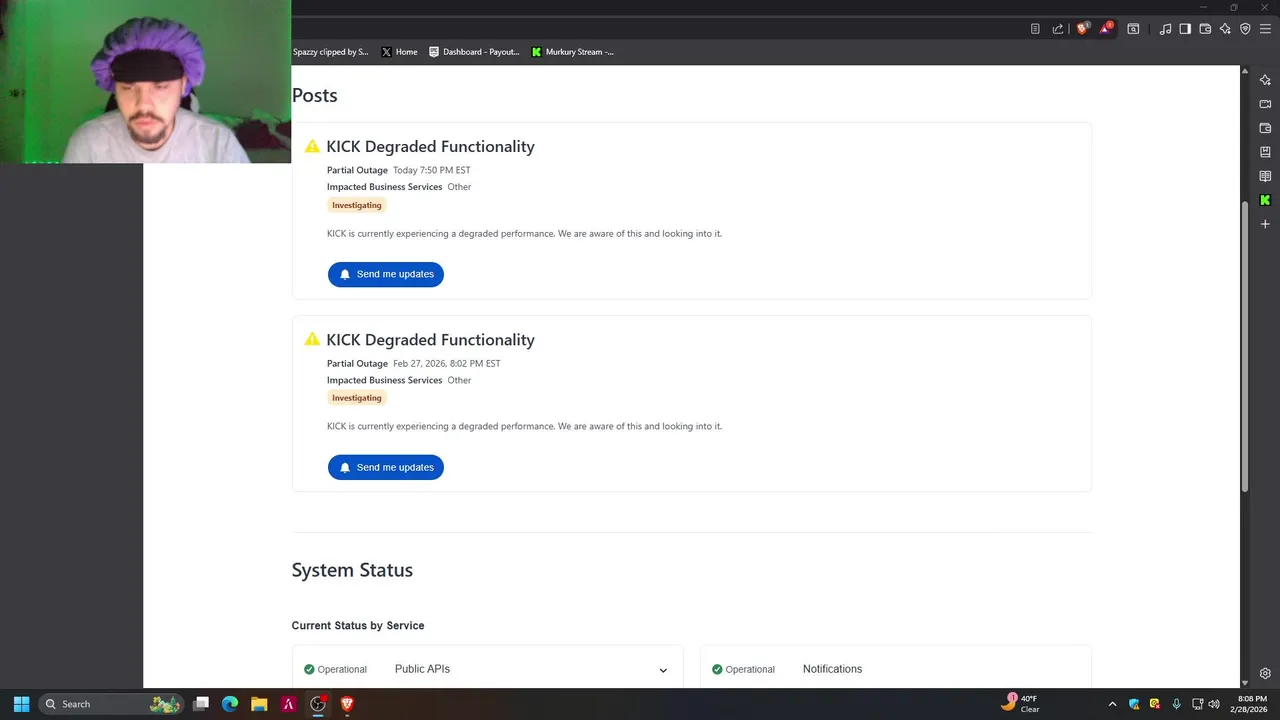
Task: Click the taskbar Search box
Action: pos(110,704)
